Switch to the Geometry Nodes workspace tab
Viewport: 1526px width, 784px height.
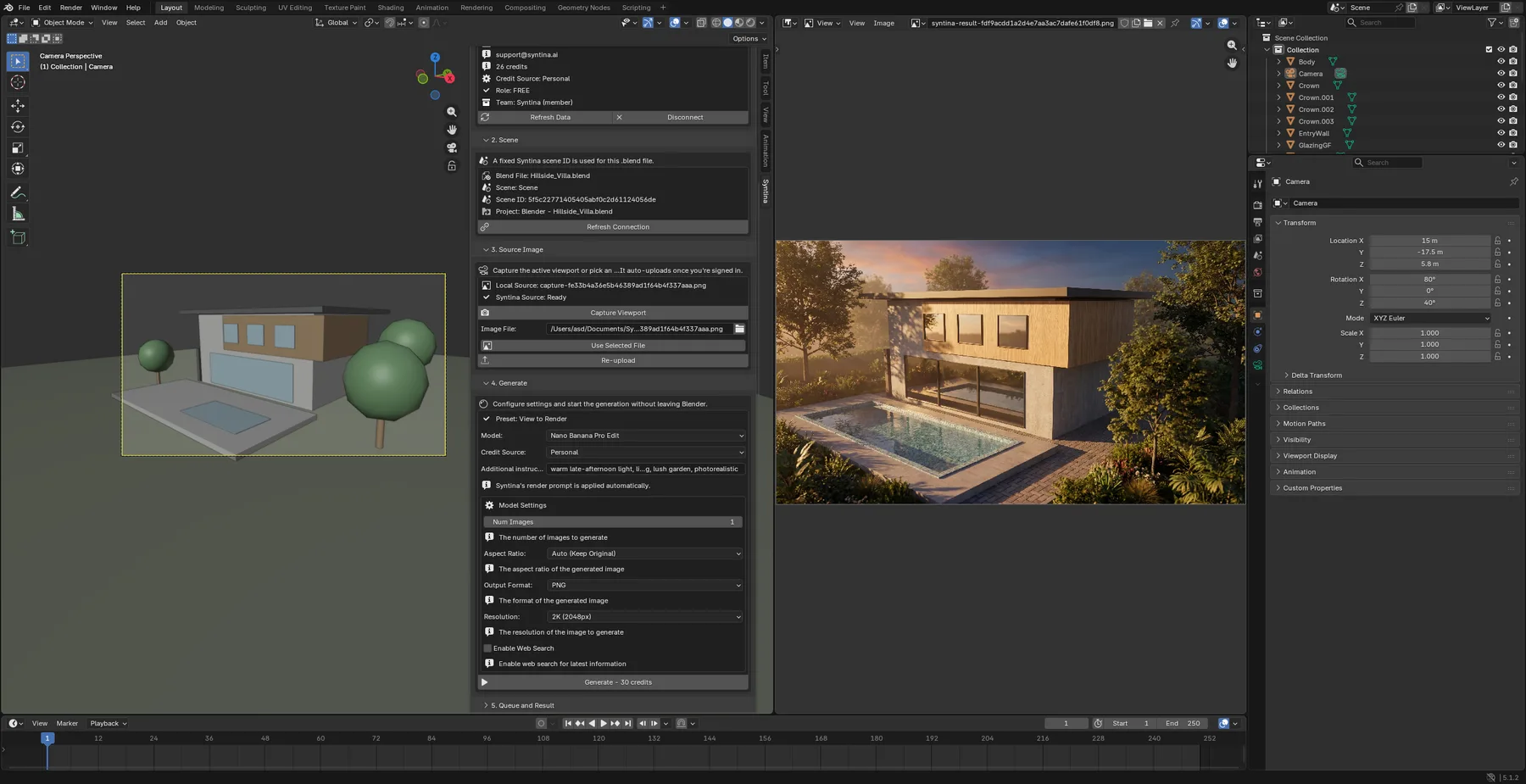pos(583,8)
